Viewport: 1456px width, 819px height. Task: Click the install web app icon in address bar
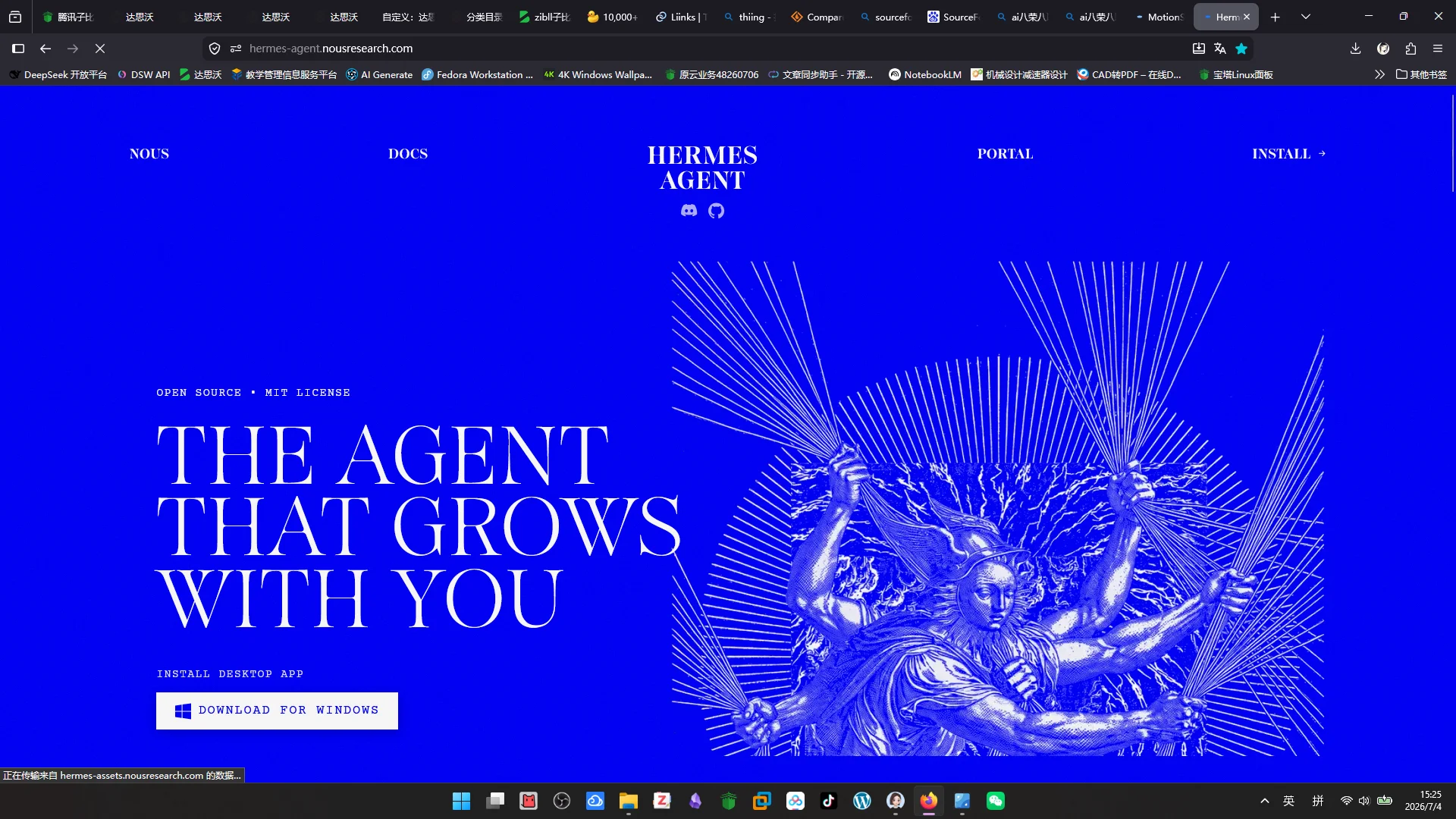pyautogui.click(x=1198, y=49)
